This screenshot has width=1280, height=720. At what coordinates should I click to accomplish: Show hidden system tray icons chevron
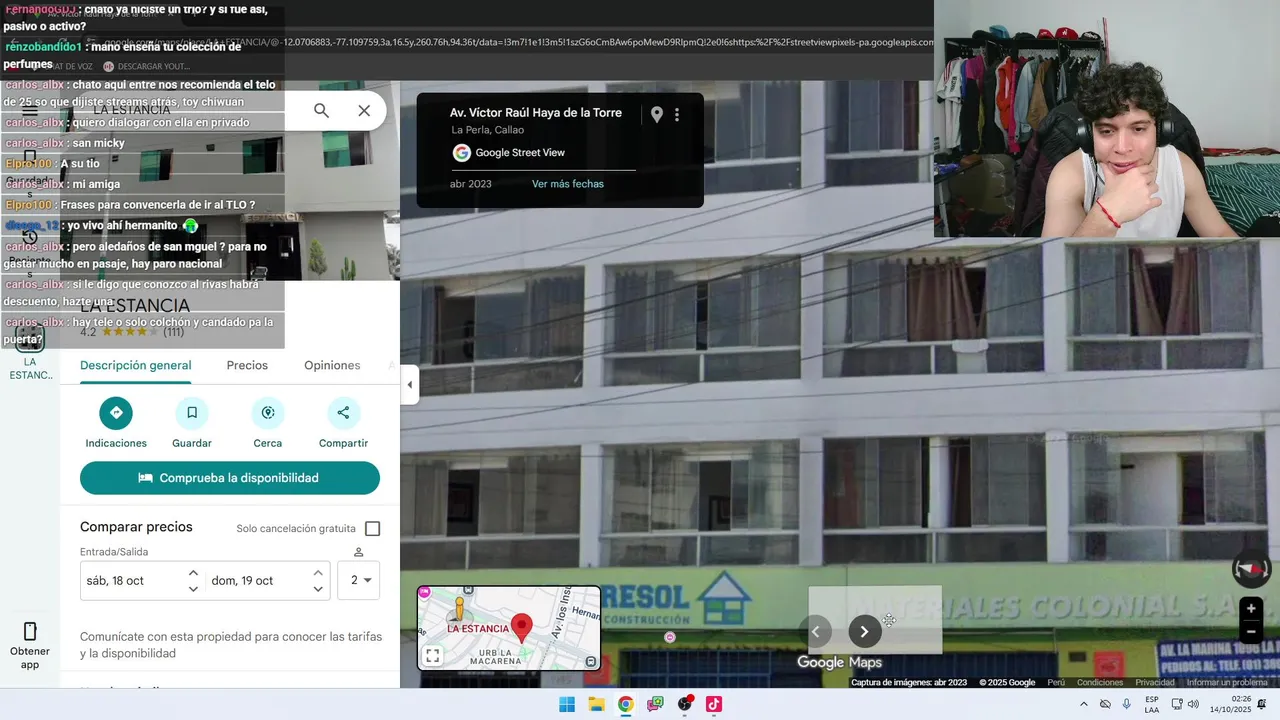1083,704
